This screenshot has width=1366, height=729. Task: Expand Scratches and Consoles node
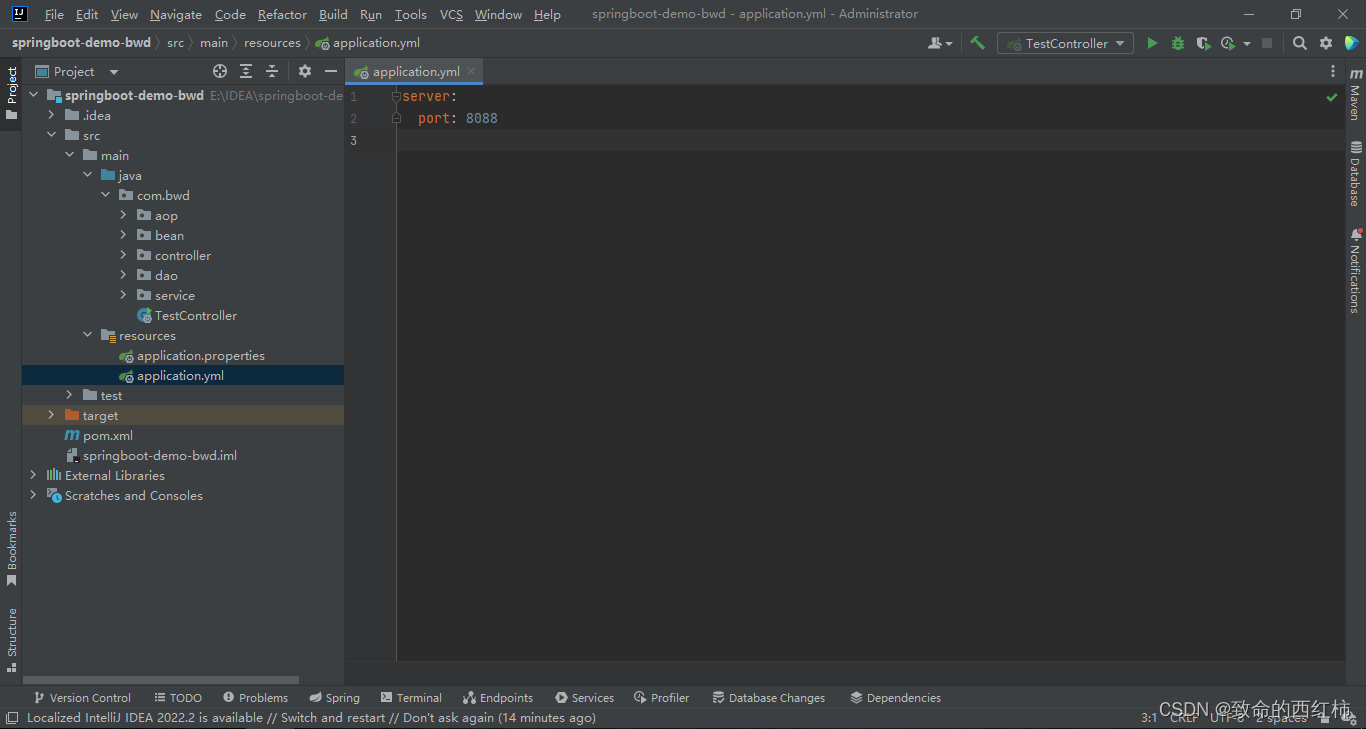point(34,495)
